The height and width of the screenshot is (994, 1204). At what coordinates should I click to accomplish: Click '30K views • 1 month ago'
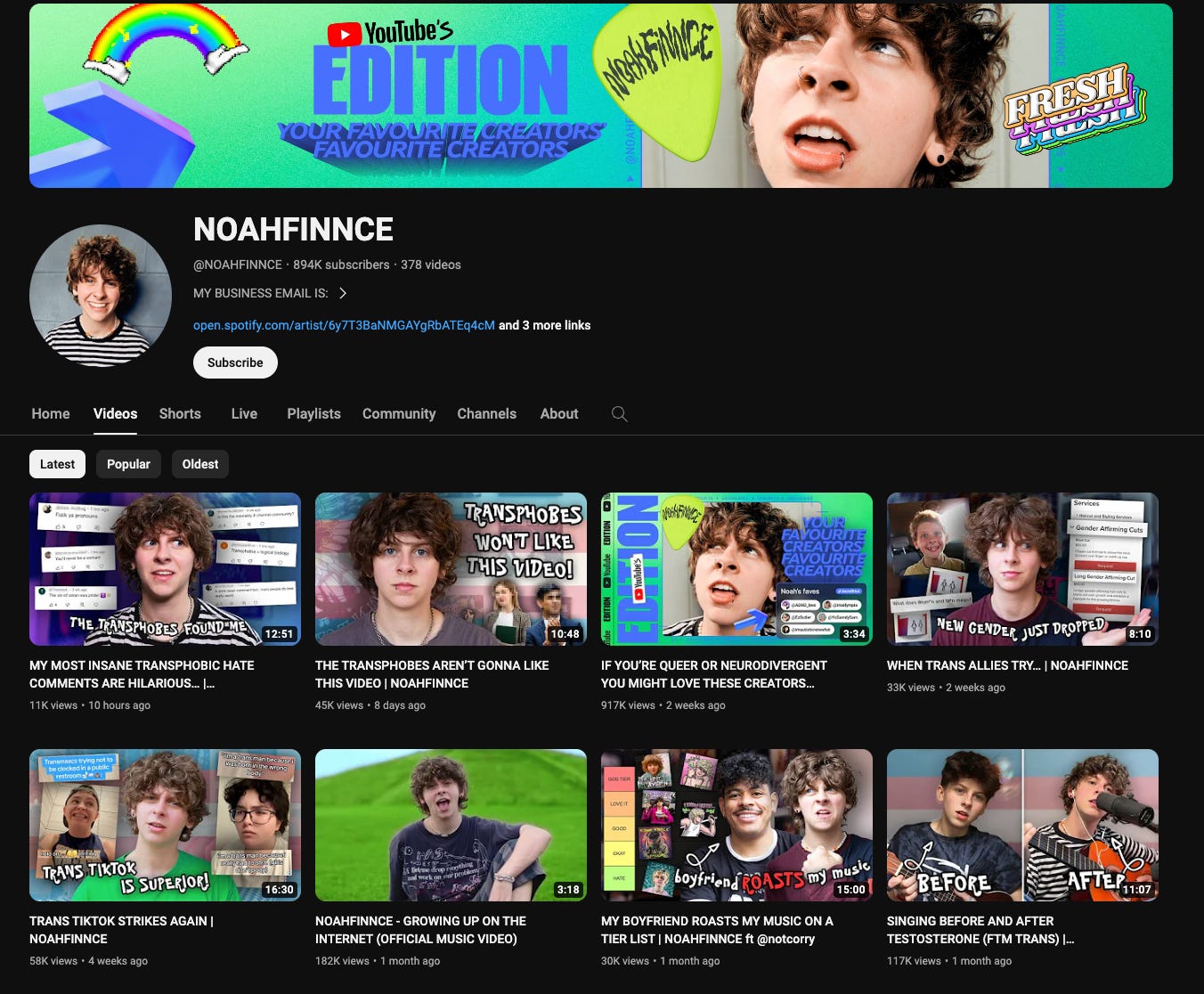tap(661, 961)
